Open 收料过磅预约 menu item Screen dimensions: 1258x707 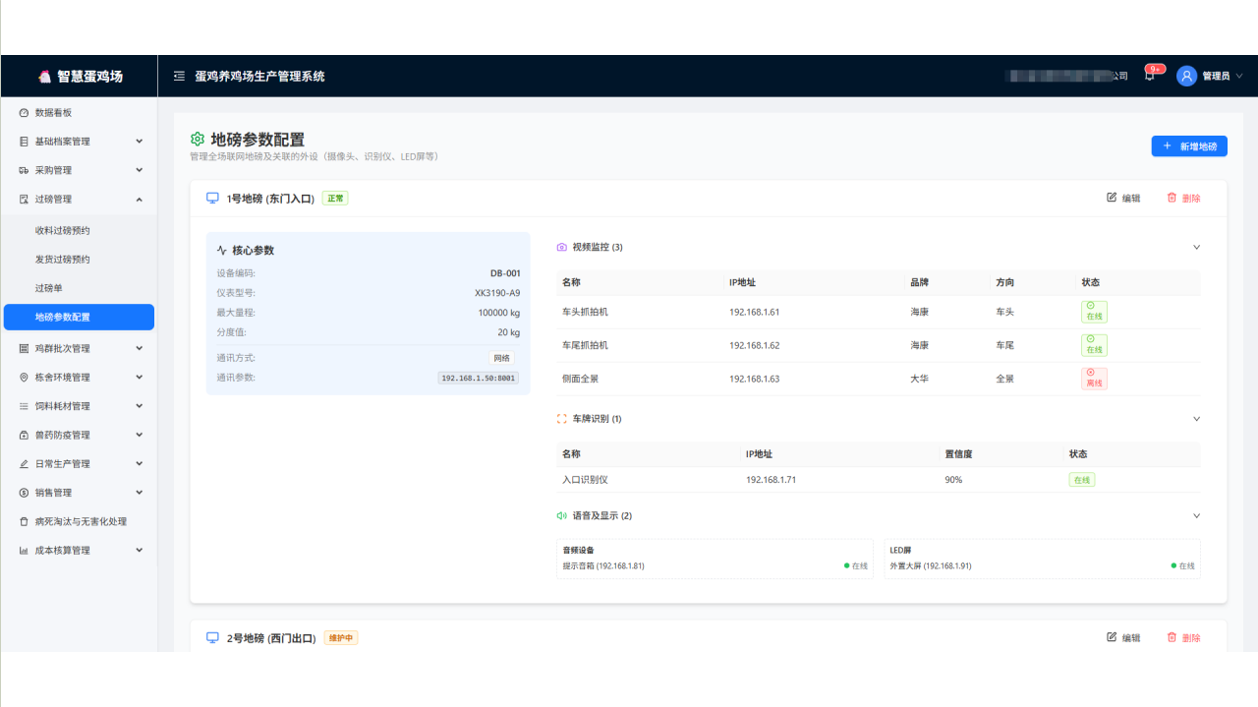coord(79,231)
